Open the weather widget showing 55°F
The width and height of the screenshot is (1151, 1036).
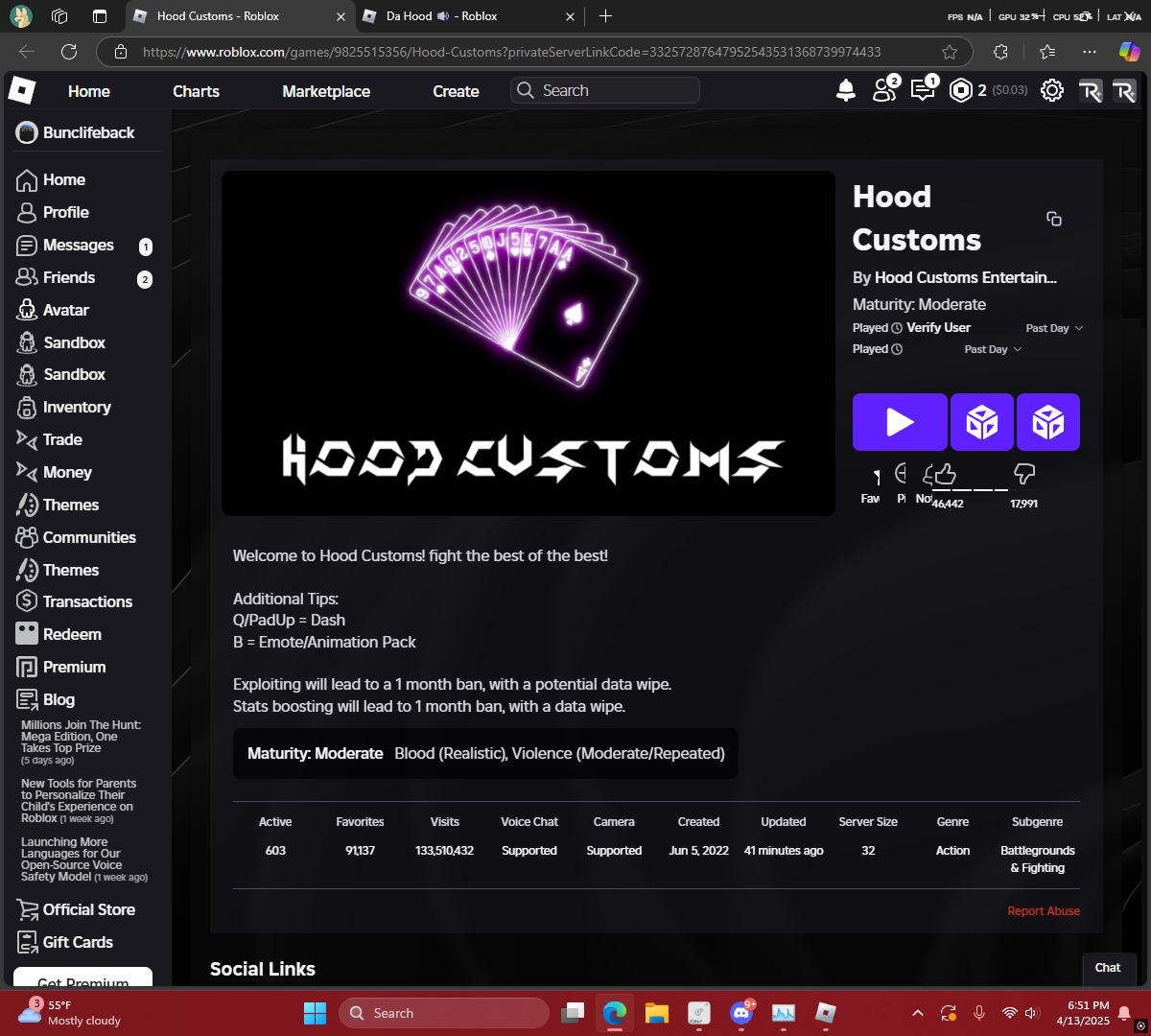click(70, 1013)
